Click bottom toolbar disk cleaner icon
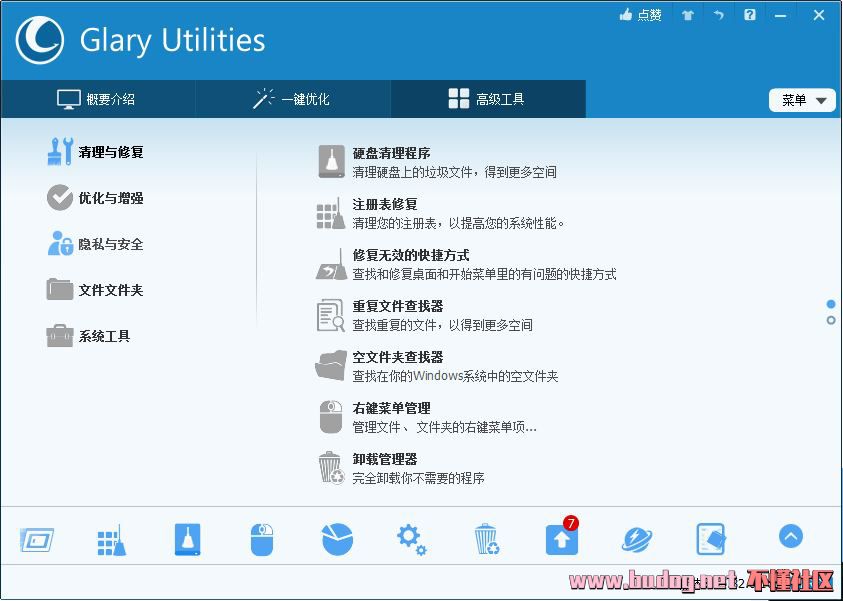 188,539
